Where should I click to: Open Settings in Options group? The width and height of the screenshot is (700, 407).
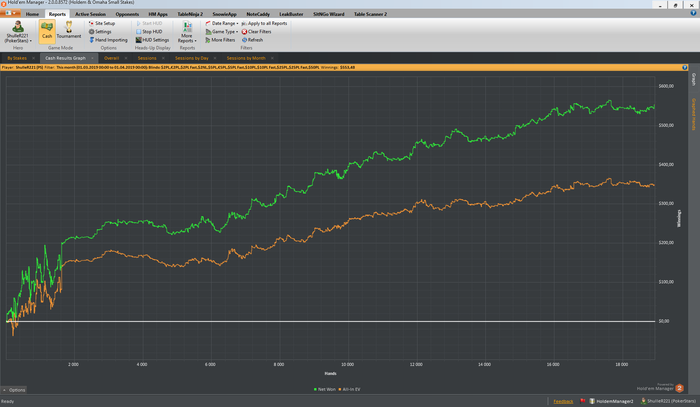coord(100,32)
